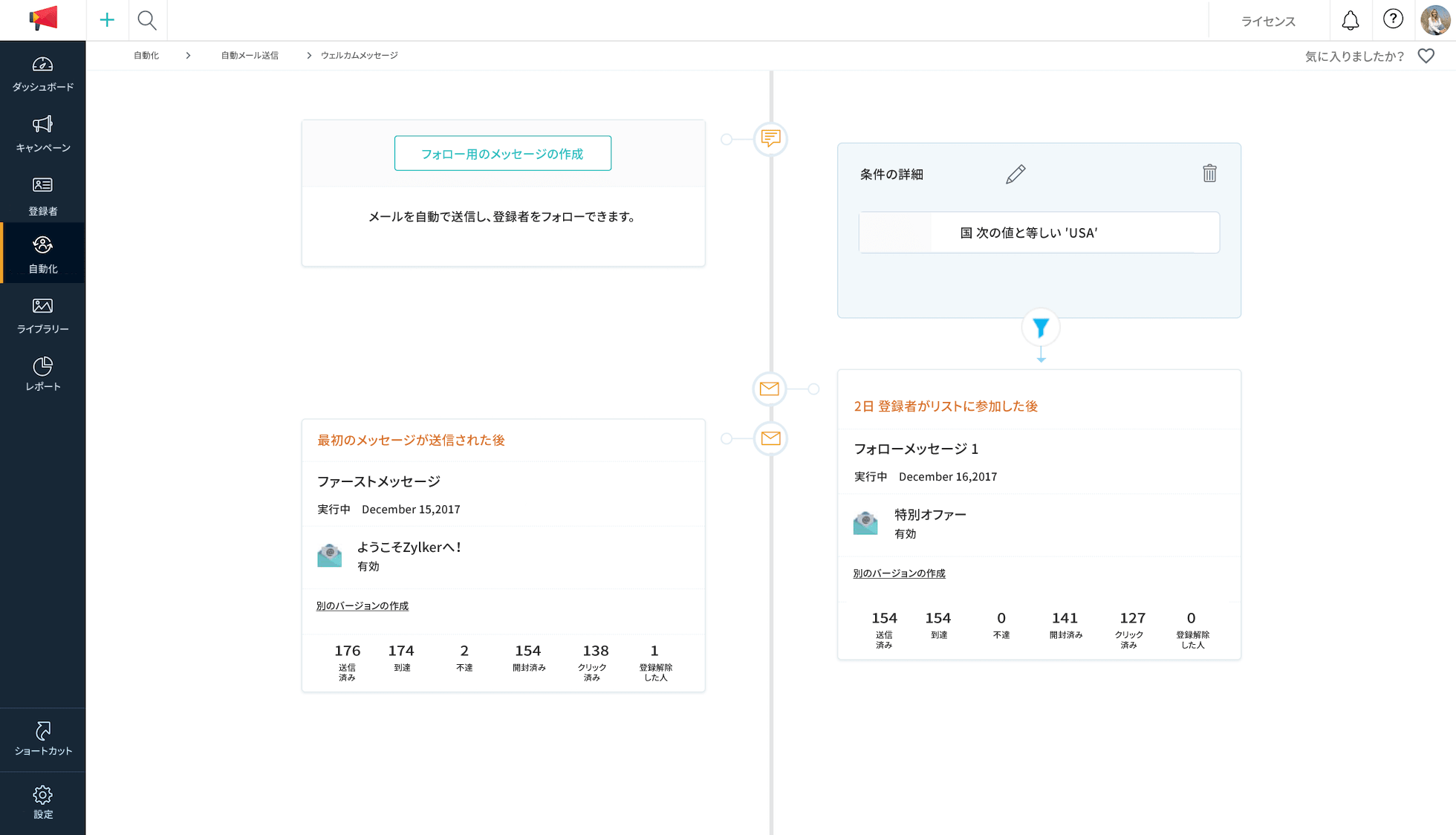Open the search magnifier icon
1456x835 pixels.
click(x=147, y=20)
